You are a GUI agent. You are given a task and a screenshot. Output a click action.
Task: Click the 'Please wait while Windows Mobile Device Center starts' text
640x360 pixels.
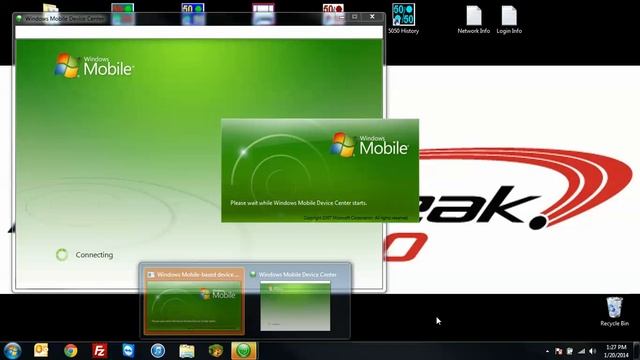[x=299, y=203]
